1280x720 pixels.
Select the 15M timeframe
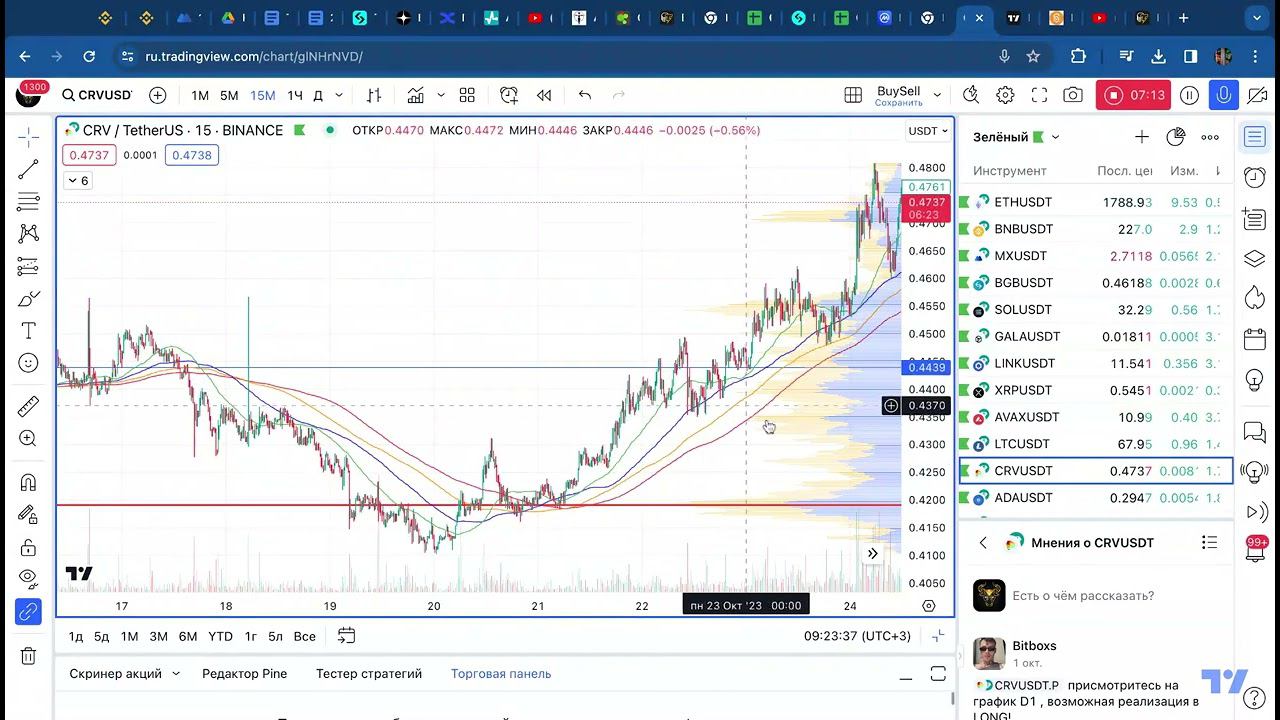262,95
